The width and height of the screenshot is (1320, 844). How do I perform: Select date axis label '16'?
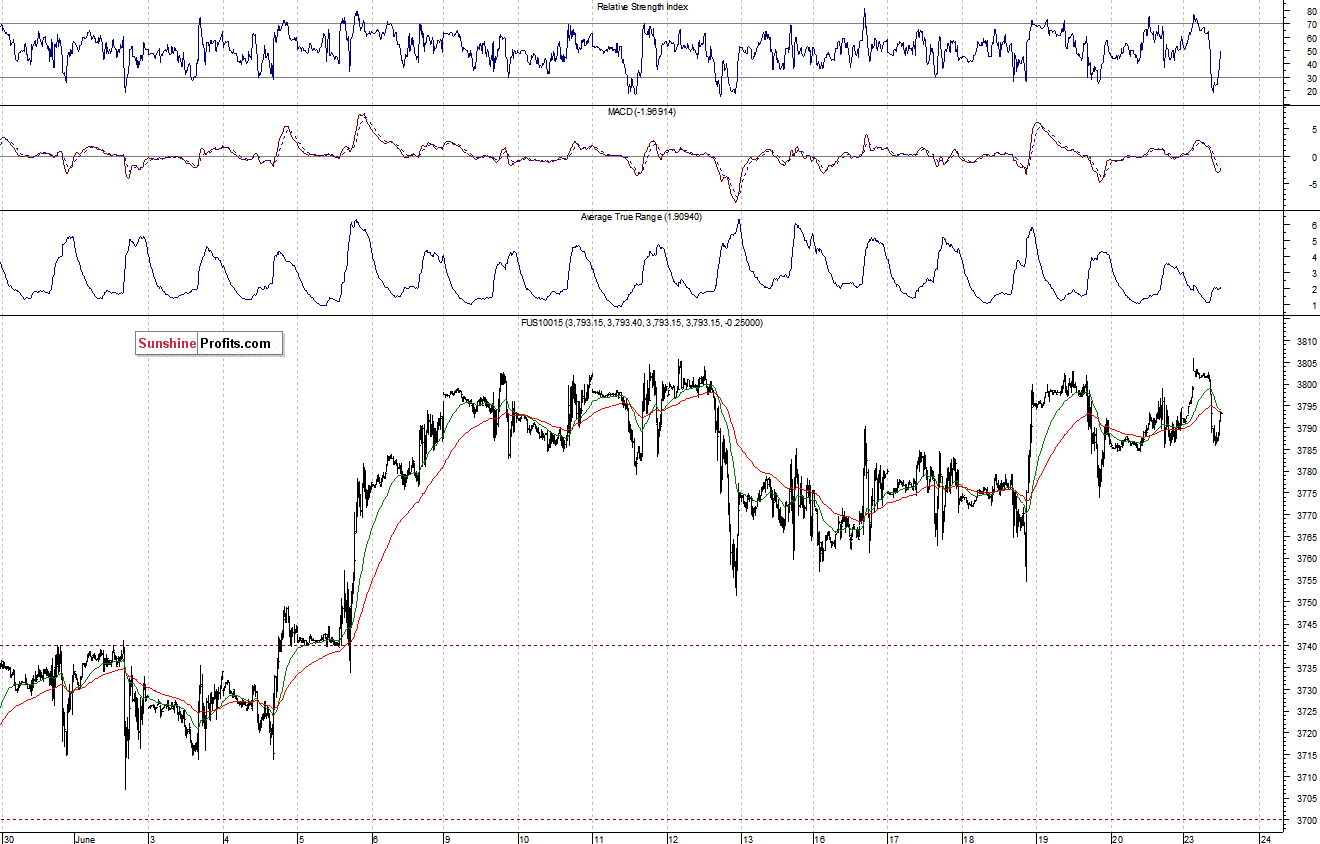pos(822,839)
